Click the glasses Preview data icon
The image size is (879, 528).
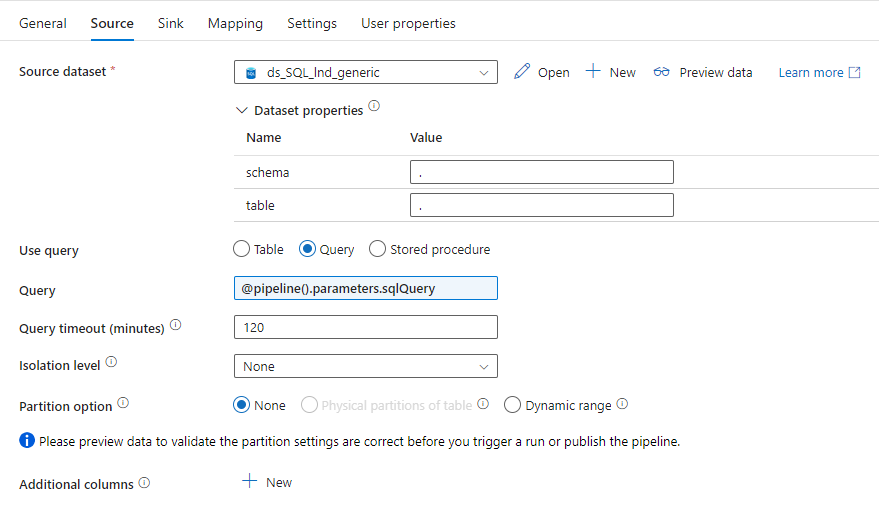click(x=661, y=72)
